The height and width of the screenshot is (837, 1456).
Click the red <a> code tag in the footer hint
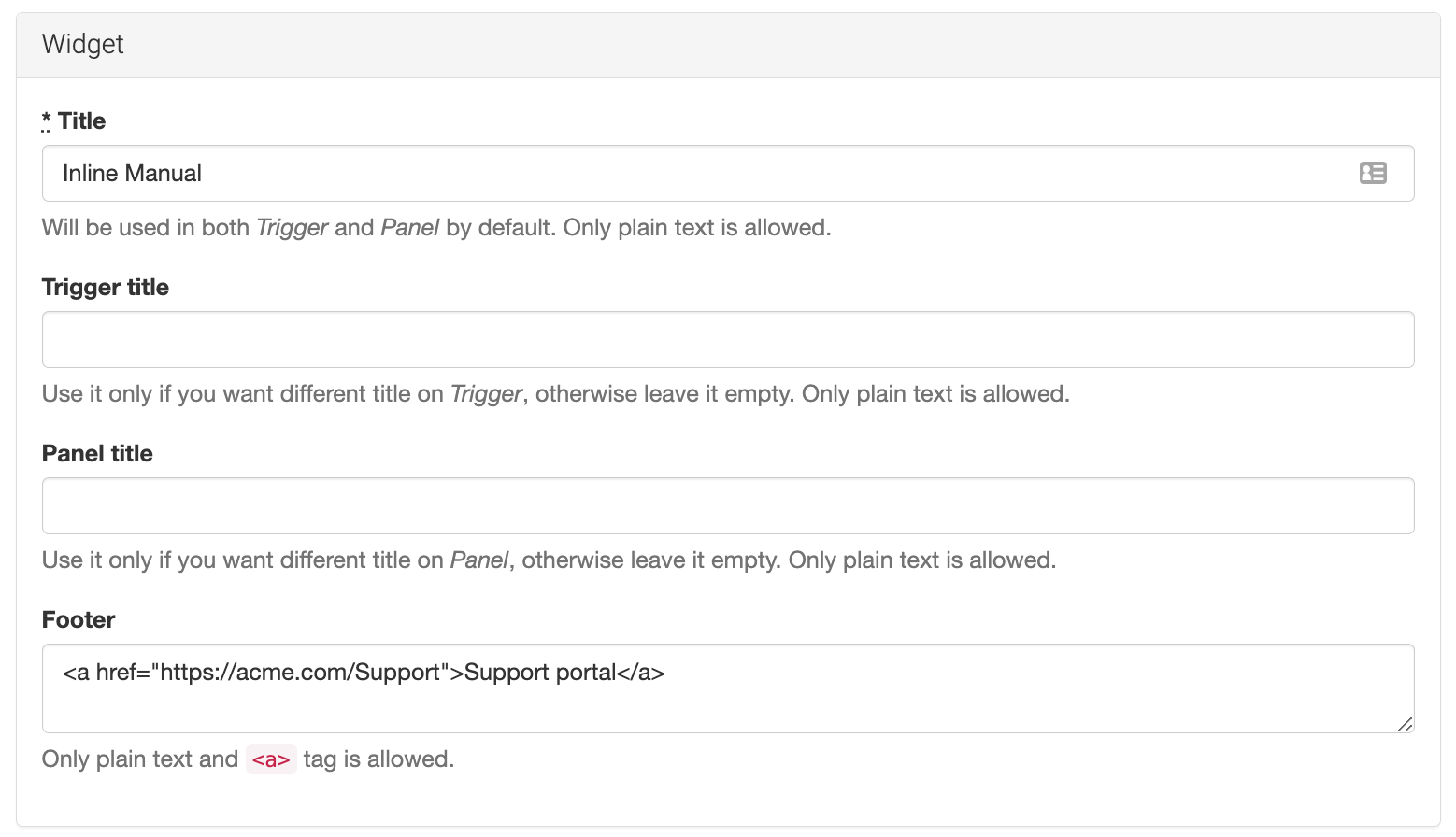point(271,759)
